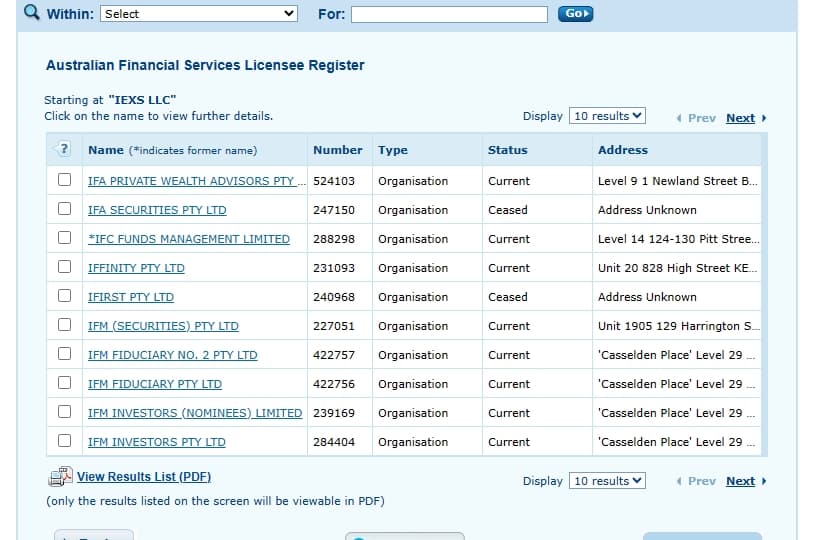Click licence number 284404
813x540 pixels.
[334, 442]
